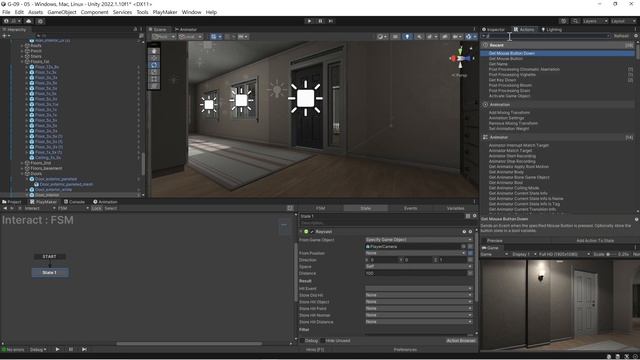Toggle Scene effects dropdown icon
Viewport: 640px width, 360px height.
coord(431,37)
